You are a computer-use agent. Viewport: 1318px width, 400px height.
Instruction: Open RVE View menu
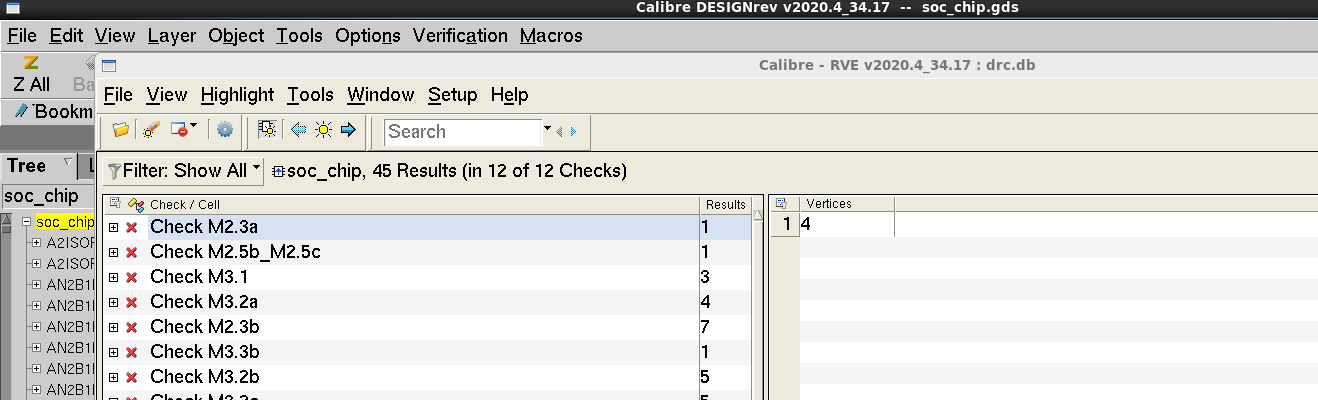pyautogui.click(x=167, y=95)
